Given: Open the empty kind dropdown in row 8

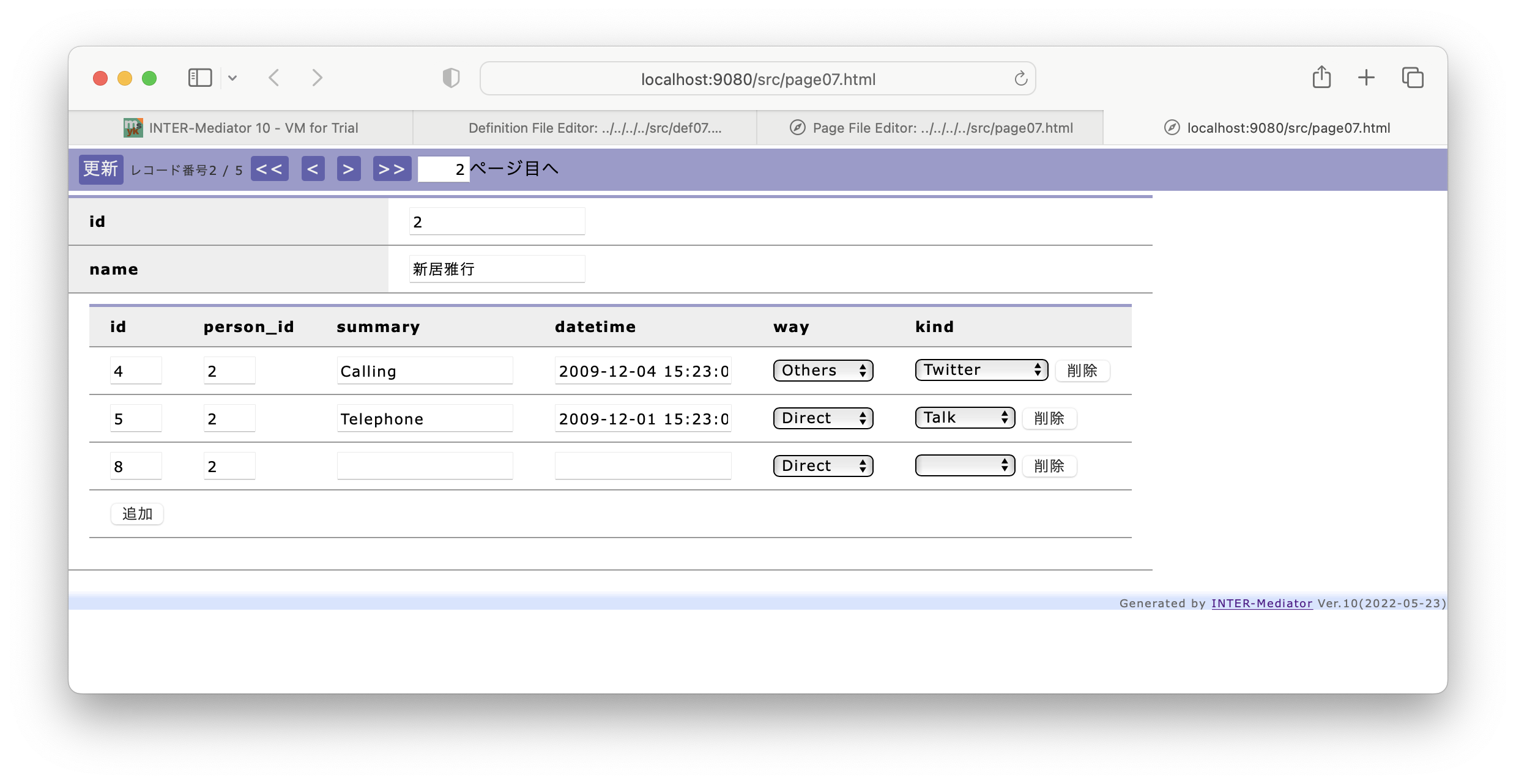Looking at the screenshot, I should [965, 465].
